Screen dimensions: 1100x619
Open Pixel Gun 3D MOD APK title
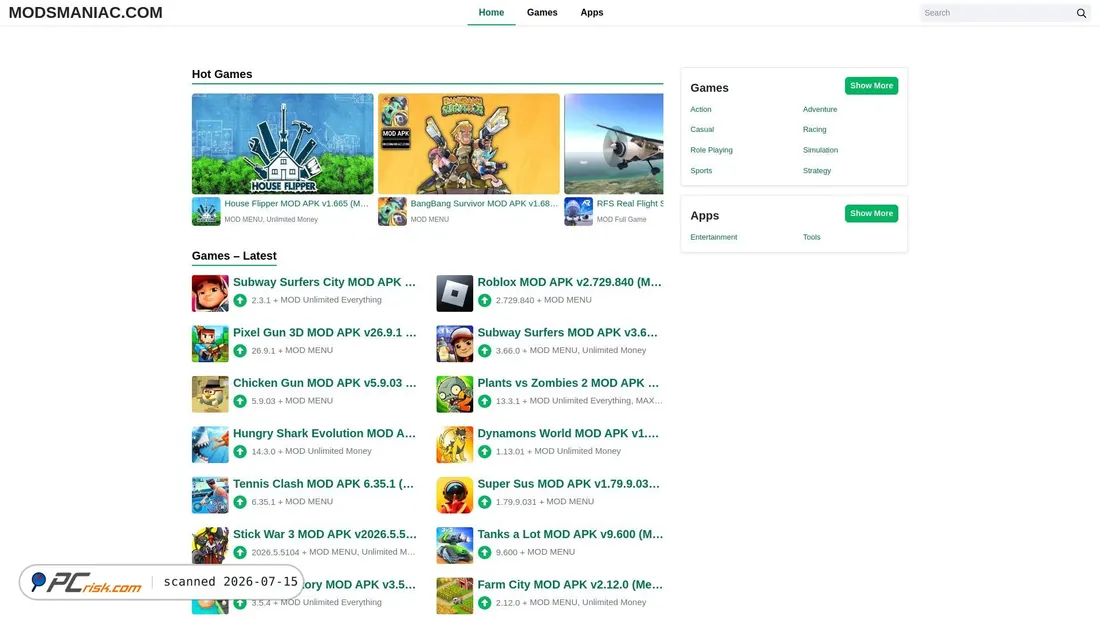click(x=324, y=333)
